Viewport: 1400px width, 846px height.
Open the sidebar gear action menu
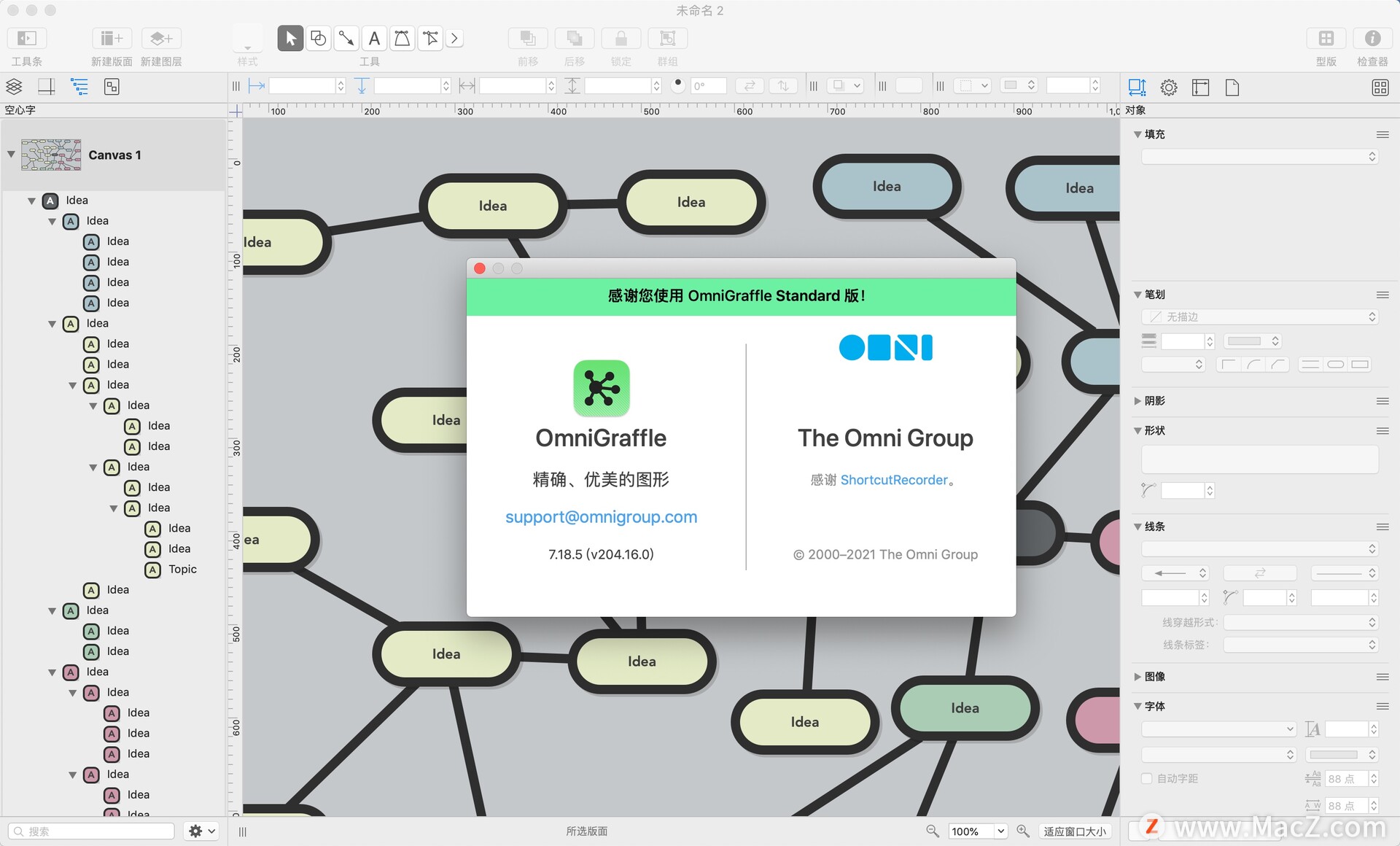pos(202,831)
